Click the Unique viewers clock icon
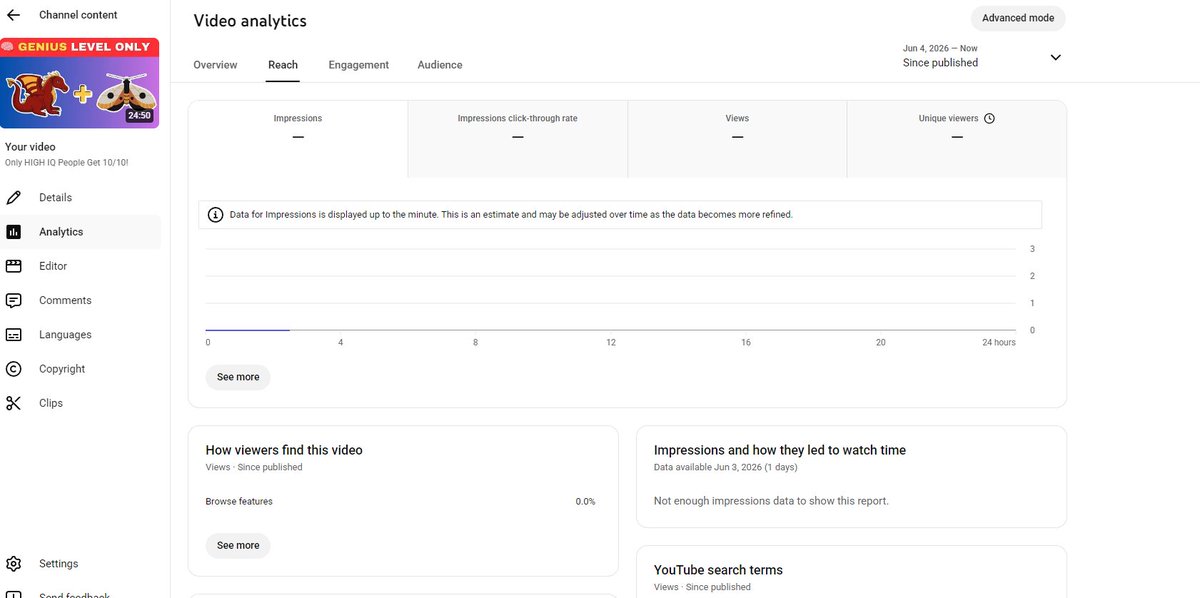The height and width of the screenshot is (598, 1200). click(x=989, y=118)
